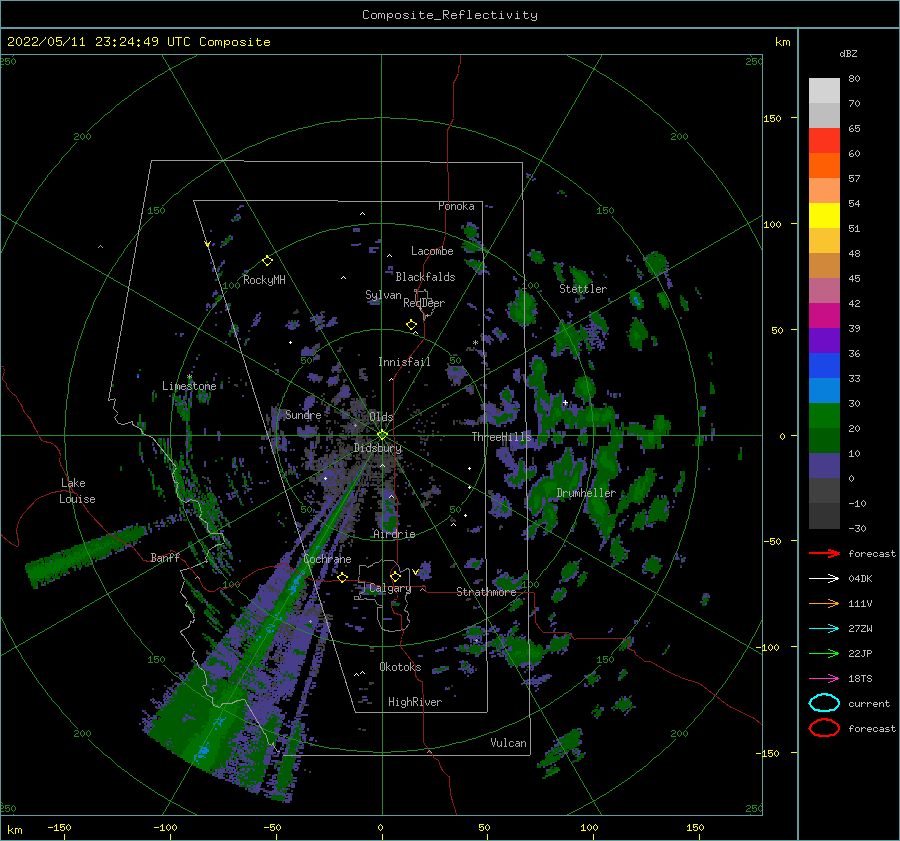This screenshot has width=900, height=841.
Task: Click the Vulcan label
Action: [509, 743]
